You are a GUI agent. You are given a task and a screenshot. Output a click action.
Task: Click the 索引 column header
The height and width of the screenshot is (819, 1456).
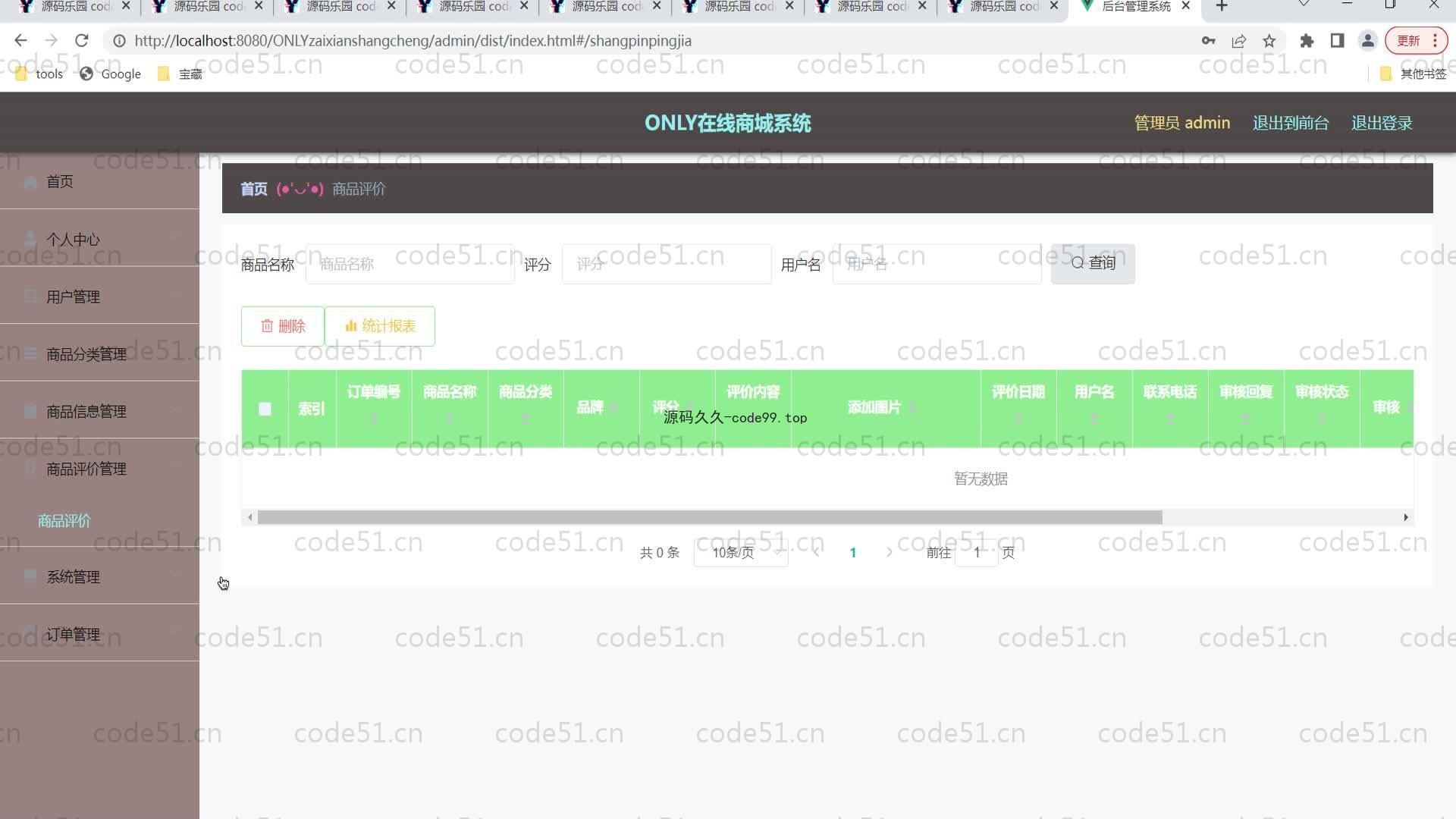click(x=312, y=409)
